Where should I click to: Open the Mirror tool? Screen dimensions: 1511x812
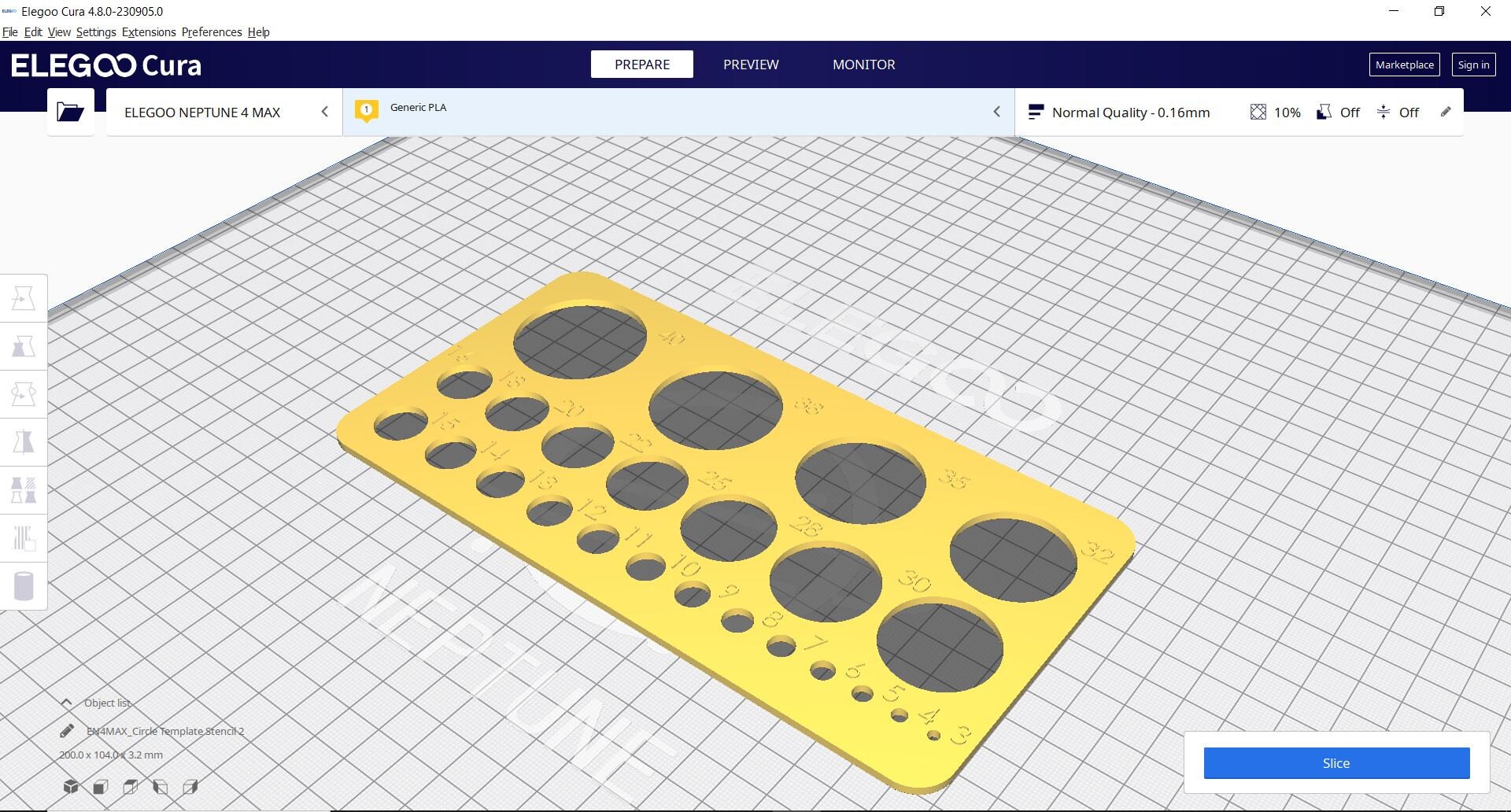pyautogui.click(x=24, y=441)
